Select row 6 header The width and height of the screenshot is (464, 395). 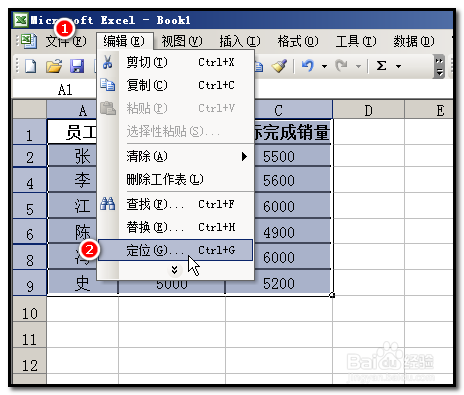click(30, 231)
